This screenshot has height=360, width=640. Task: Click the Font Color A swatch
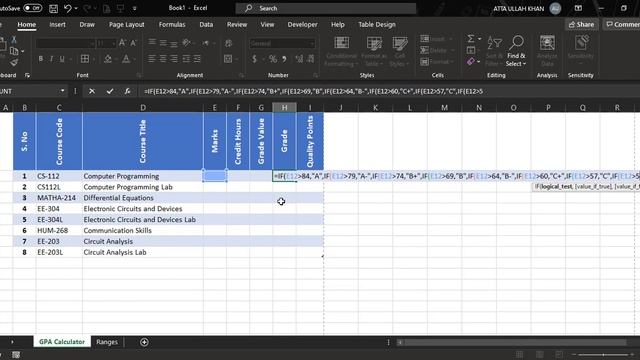tap(126, 59)
